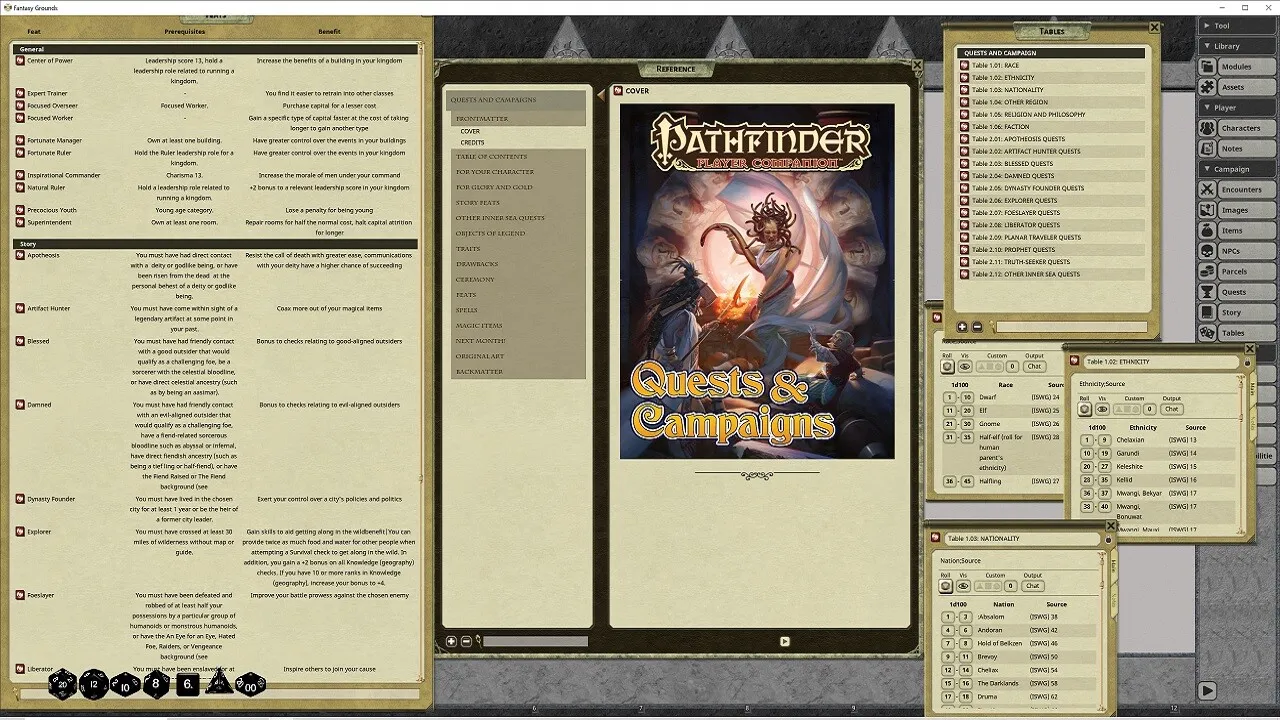Open the Images map icon

(x=1208, y=210)
